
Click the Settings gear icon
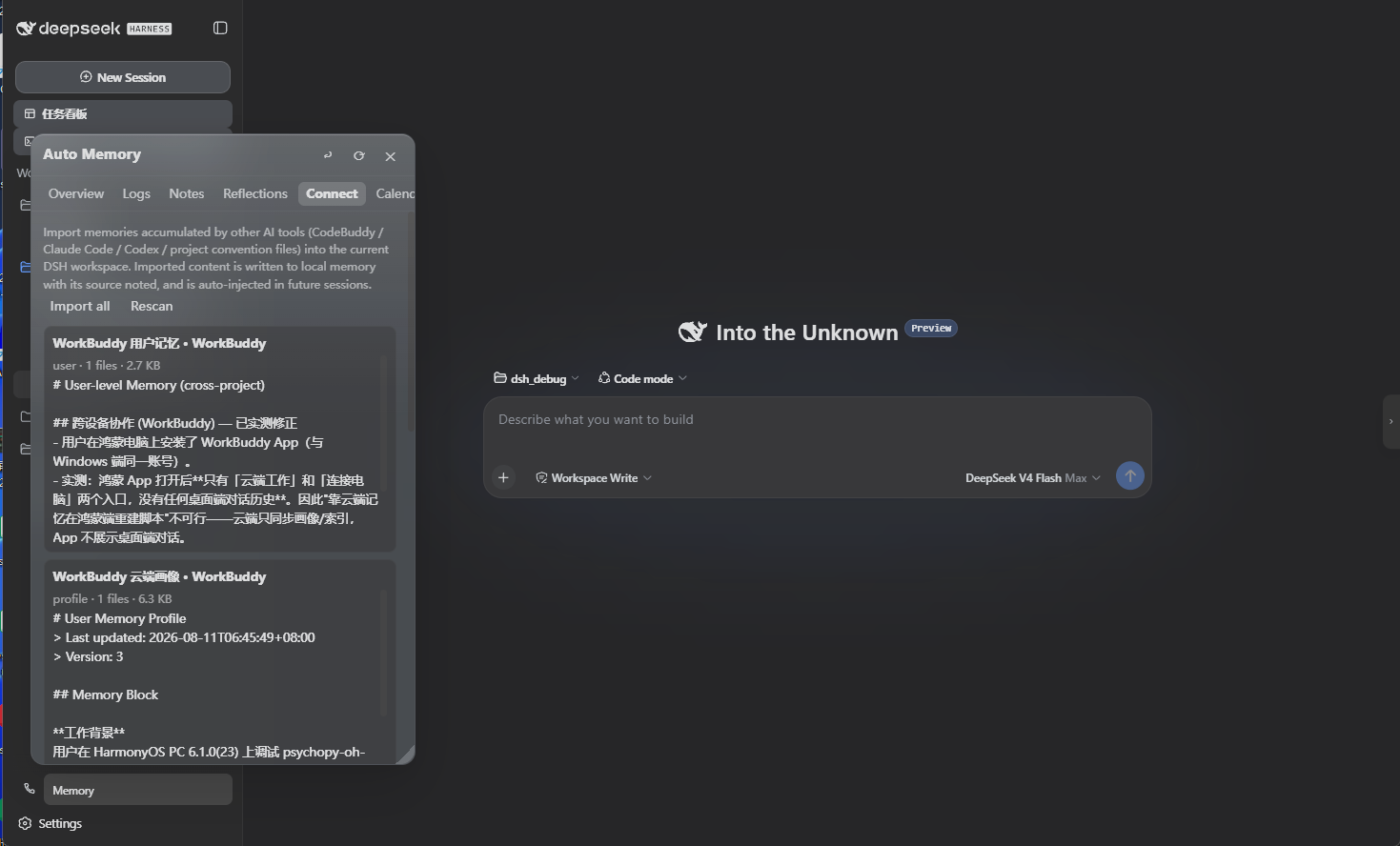[26, 823]
